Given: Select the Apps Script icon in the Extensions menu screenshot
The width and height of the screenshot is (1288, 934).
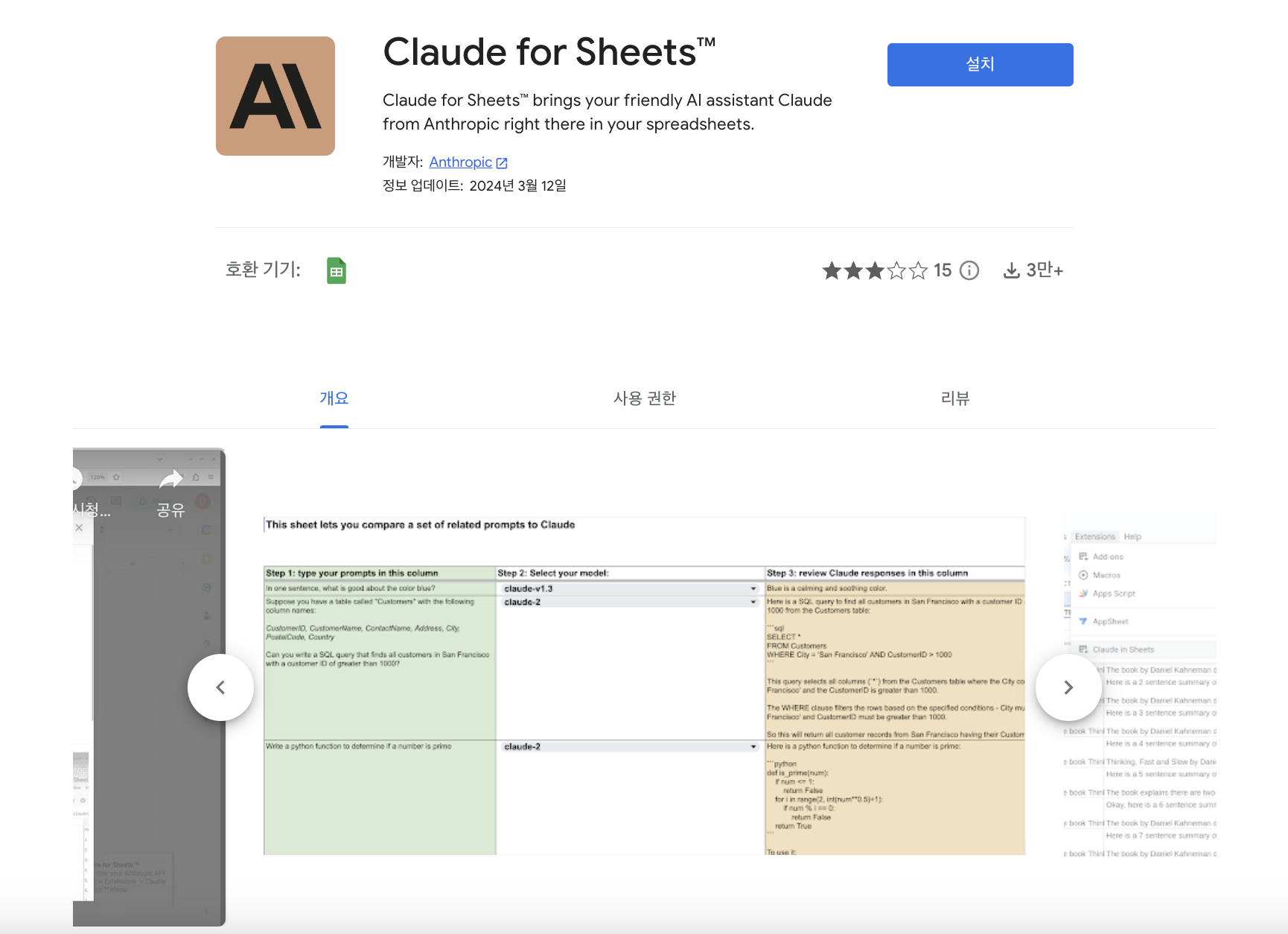Looking at the screenshot, I should pos(1084,594).
